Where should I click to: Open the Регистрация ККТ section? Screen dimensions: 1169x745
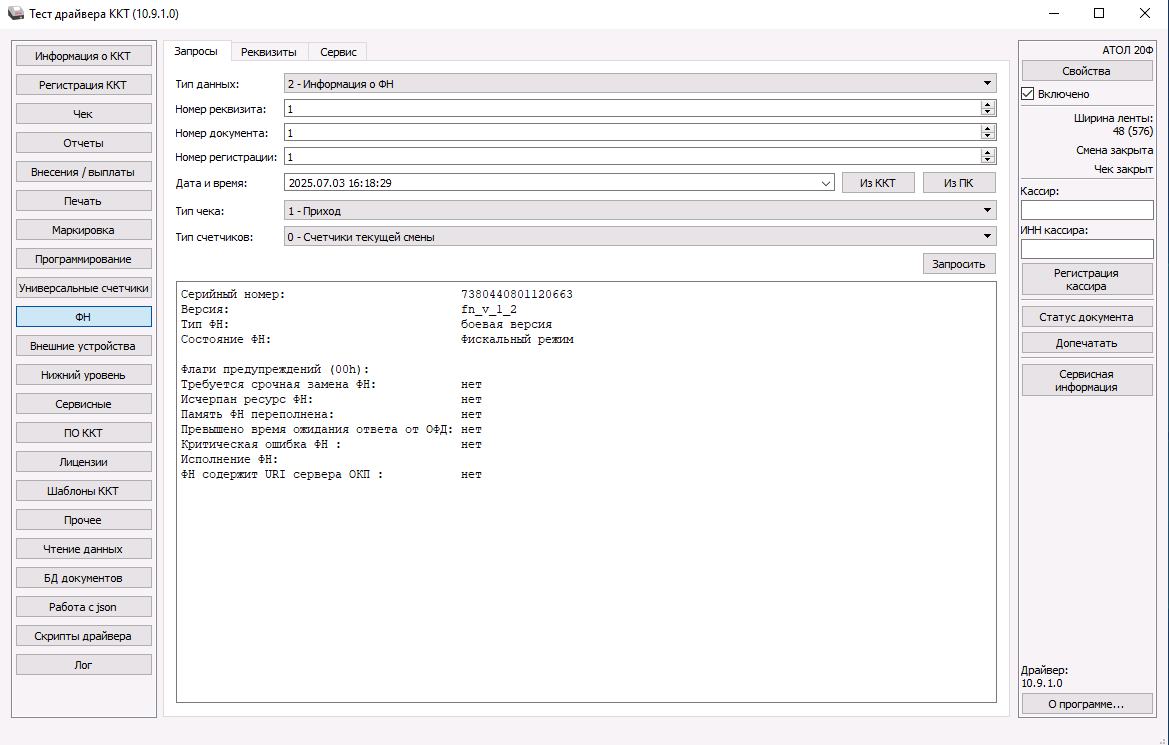tap(84, 85)
